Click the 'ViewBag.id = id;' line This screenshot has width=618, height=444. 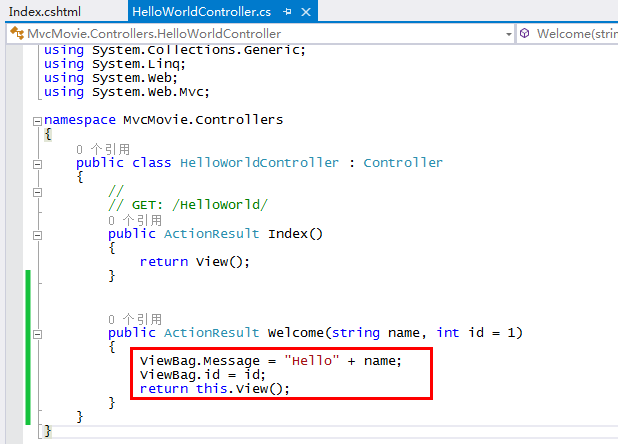click(203, 375)
